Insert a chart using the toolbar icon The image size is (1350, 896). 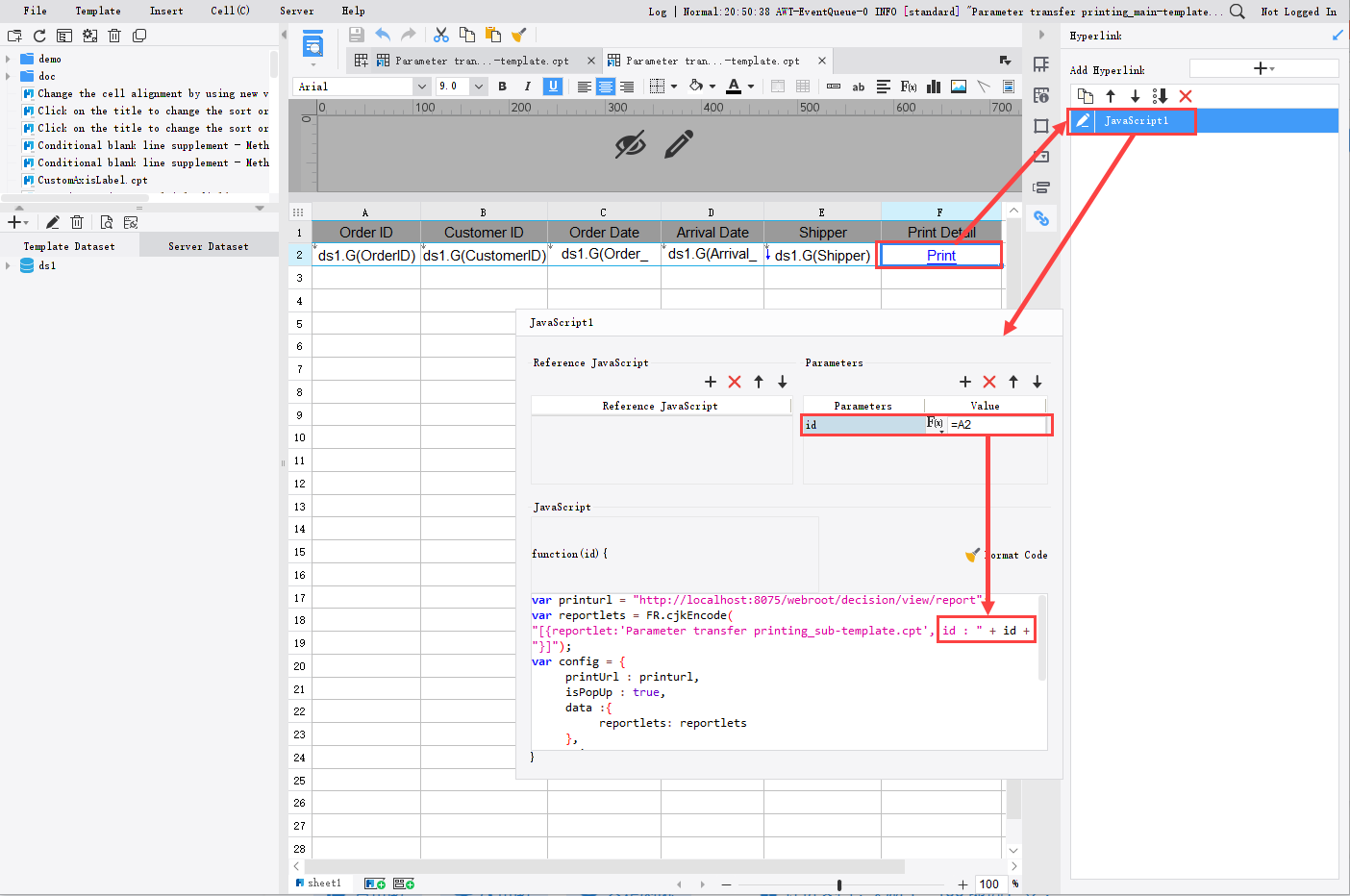tap(933, 86)
